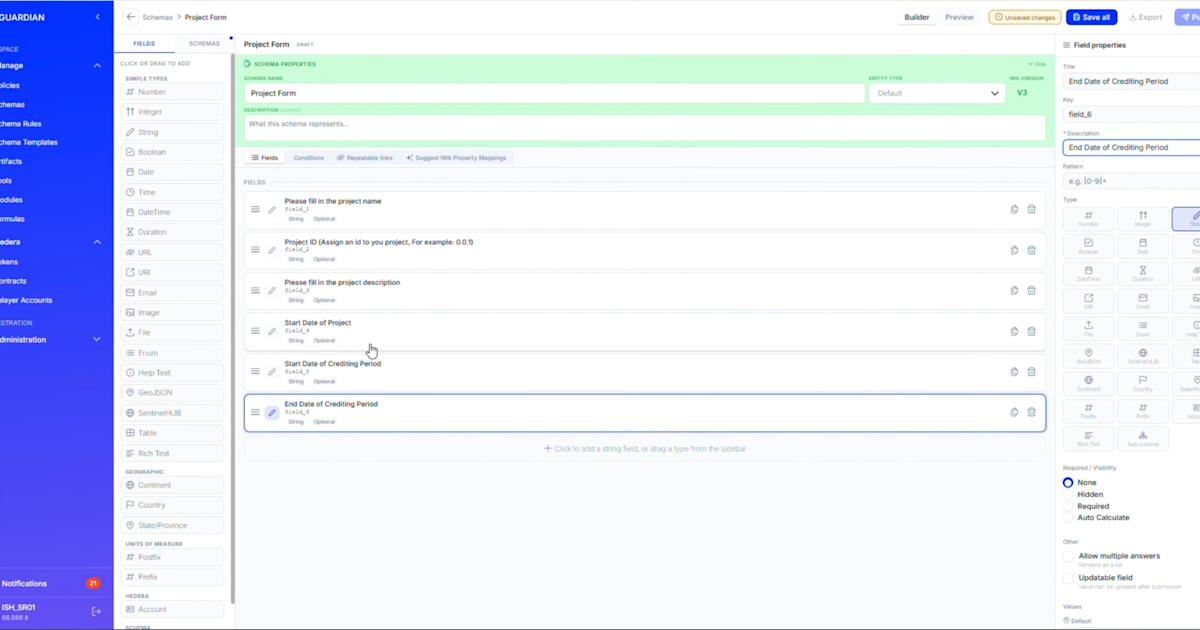Open Suggest IWA Property Mappings tab
Image resolution: width=1200 pixels, height=630 pixels.
pyautogui.click(x=457, y=158)
